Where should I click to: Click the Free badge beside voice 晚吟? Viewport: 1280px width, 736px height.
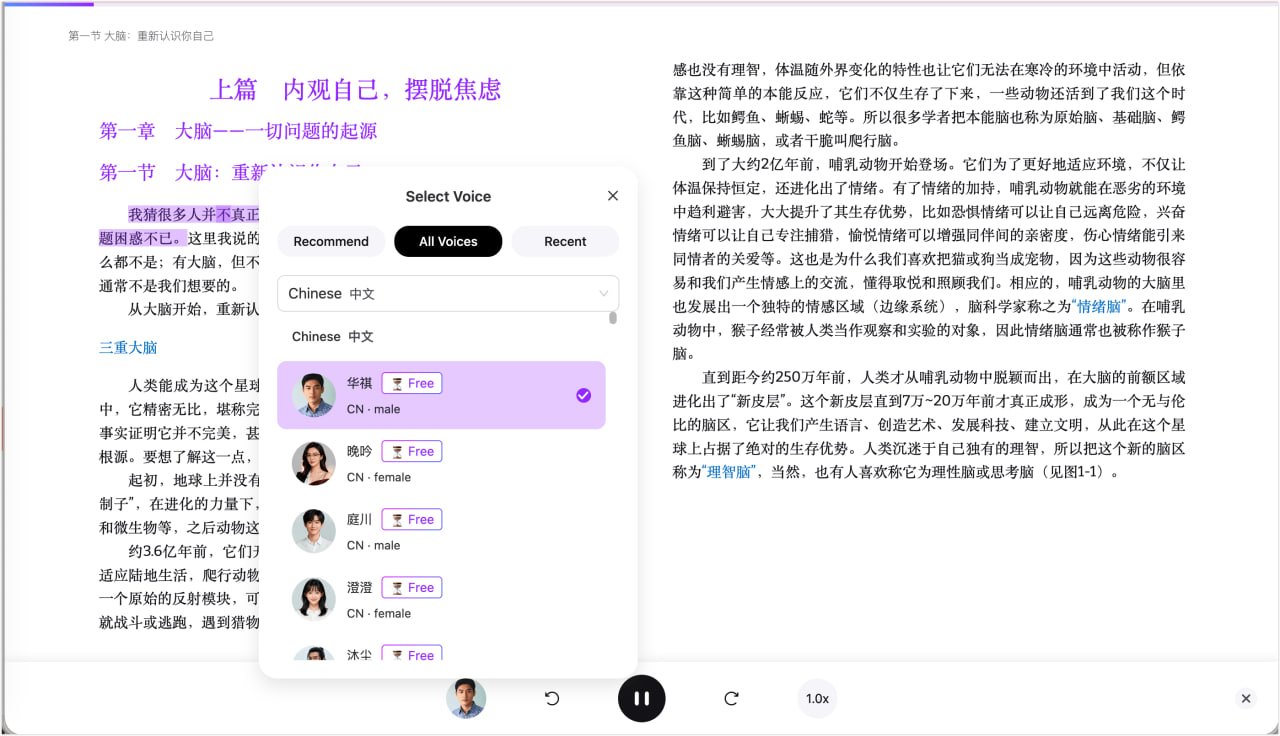411,451
